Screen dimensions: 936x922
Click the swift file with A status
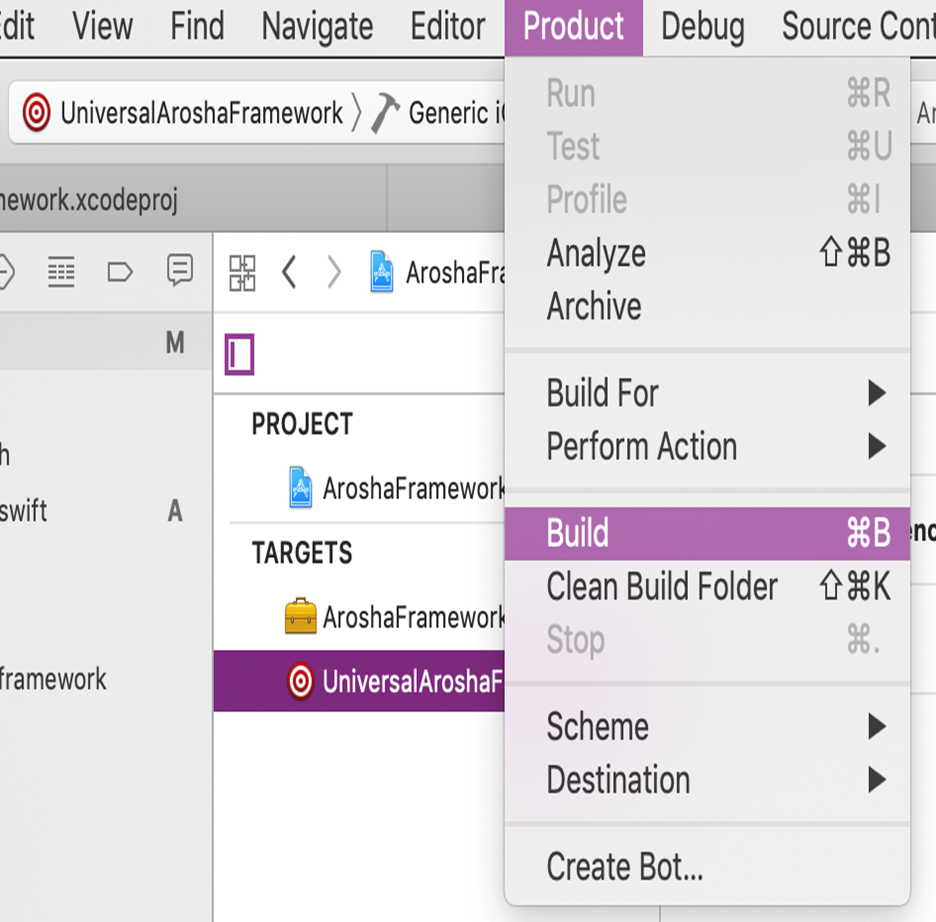point(24,511)
